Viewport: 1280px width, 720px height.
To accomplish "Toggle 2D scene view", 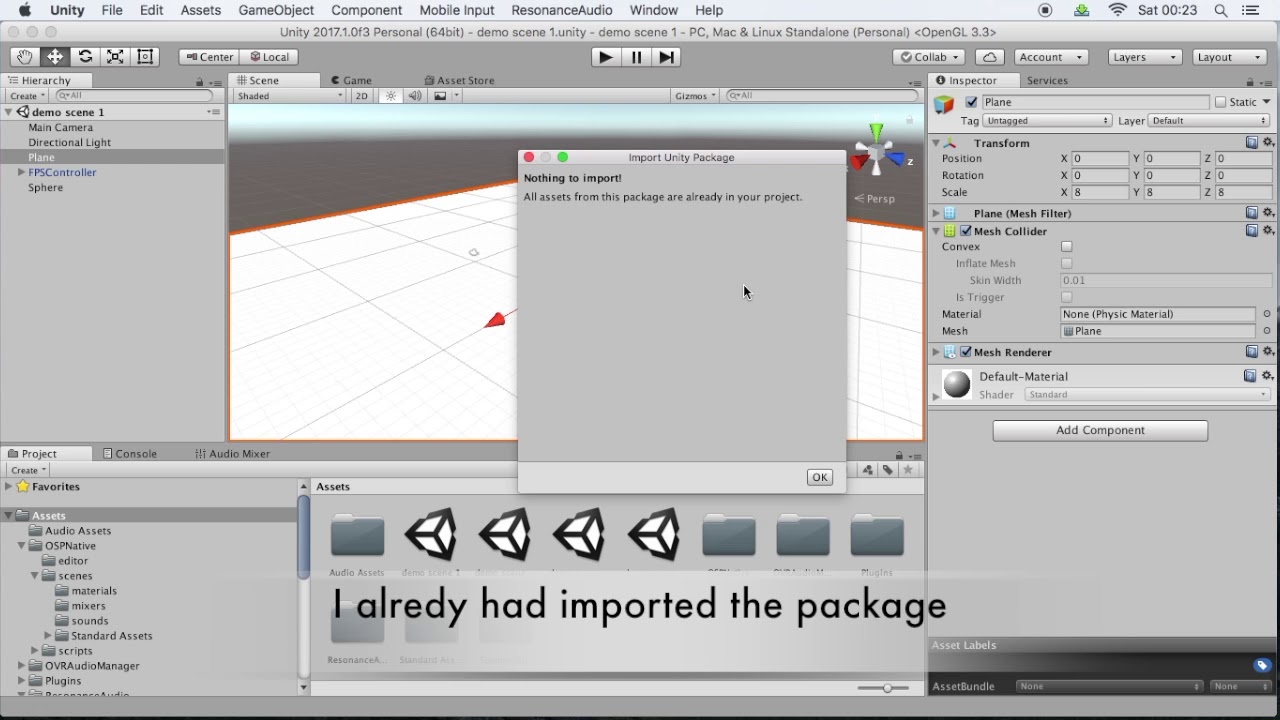I will click(x=362, y=96).
